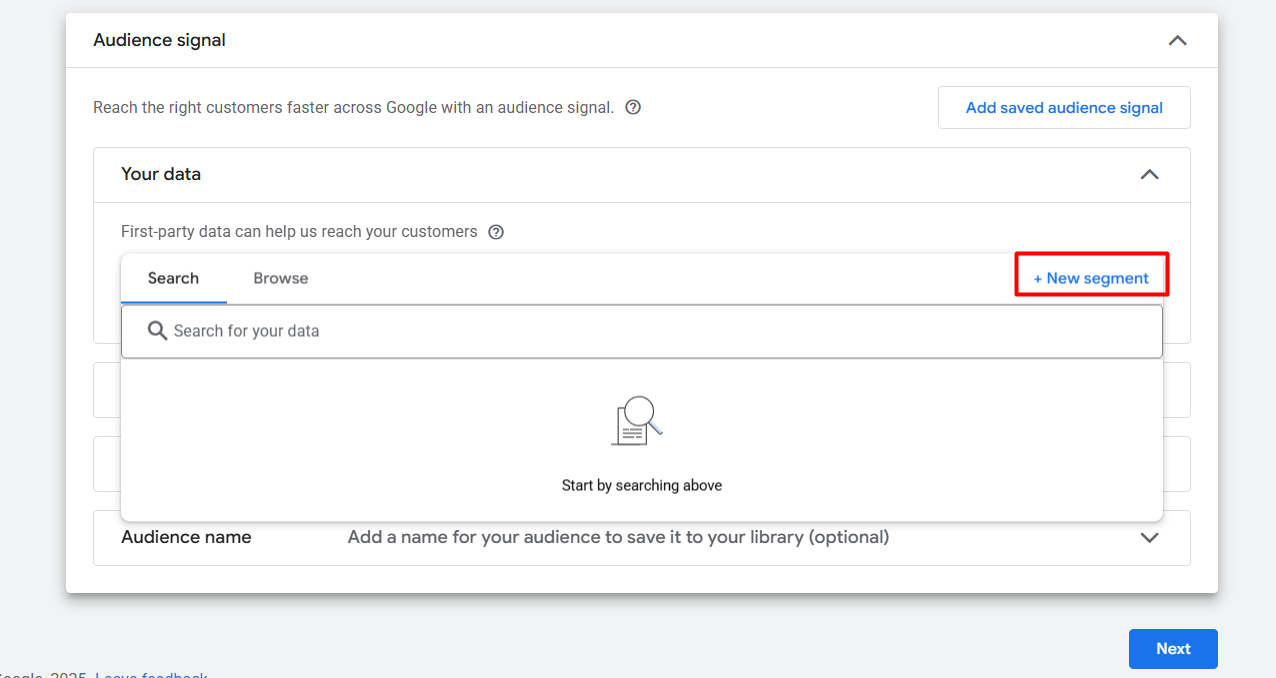Expand the Audience name dropdown arrow
Viewport: 1276px width, 678px height.
[x=1149, y=538]
